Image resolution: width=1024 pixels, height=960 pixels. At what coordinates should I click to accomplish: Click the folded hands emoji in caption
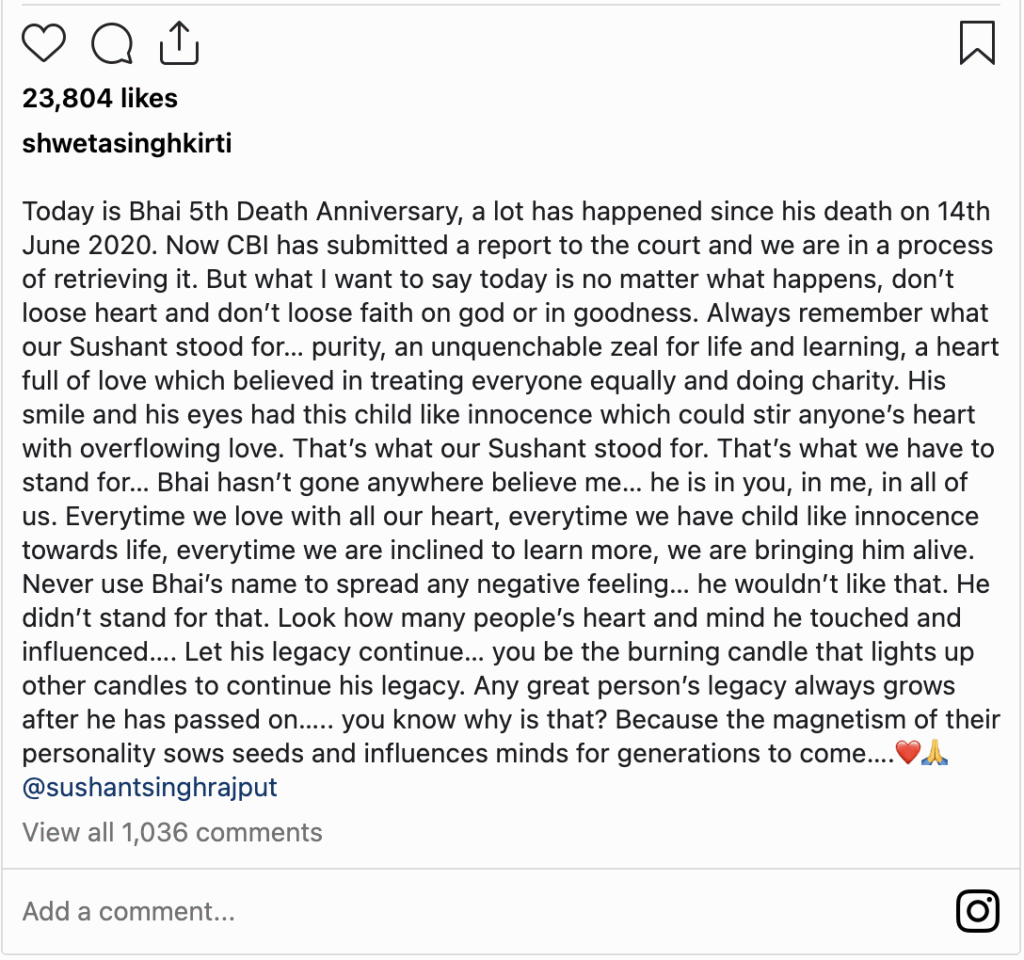[935, 752]
